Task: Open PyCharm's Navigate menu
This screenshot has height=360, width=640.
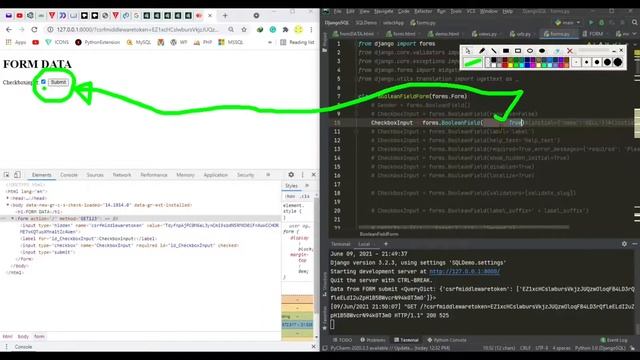Action: tap(383, 11)
